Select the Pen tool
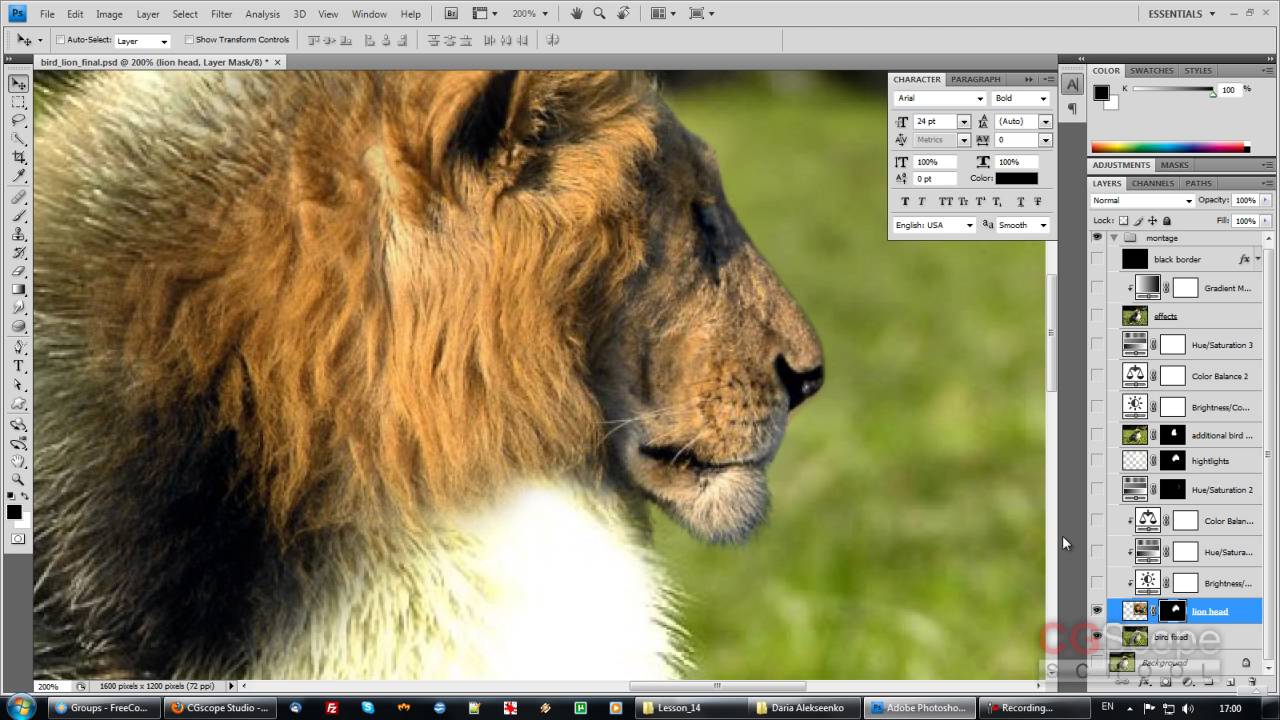 pyautogui.click(x=19, y=348)
